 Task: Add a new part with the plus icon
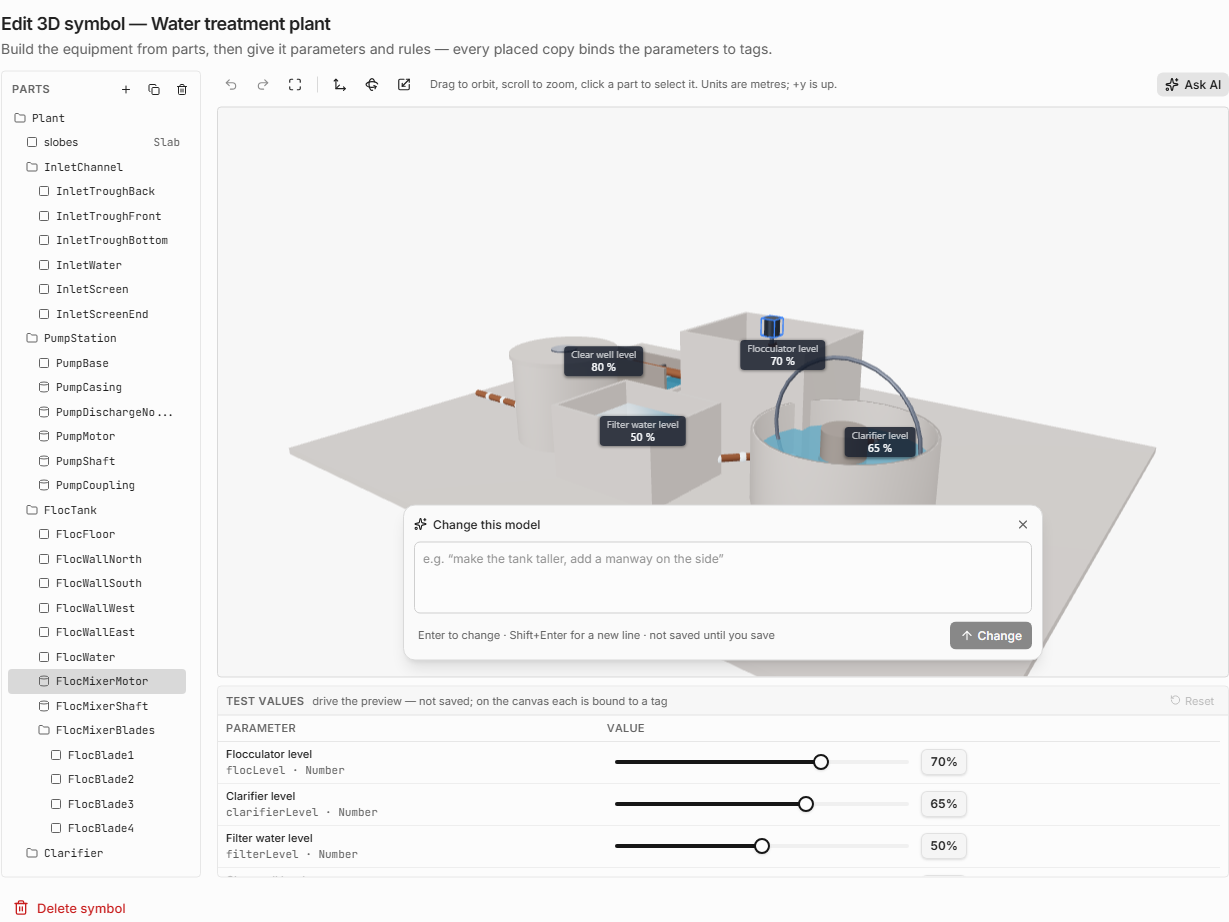[x=126, y=90]
